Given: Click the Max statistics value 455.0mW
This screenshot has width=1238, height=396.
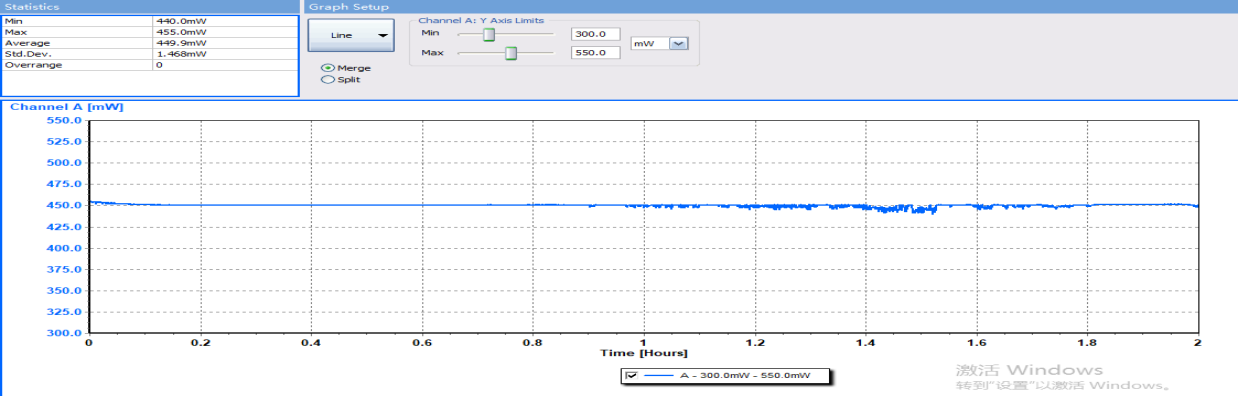Looking at the screenshot, I should (x=181, y=32).
